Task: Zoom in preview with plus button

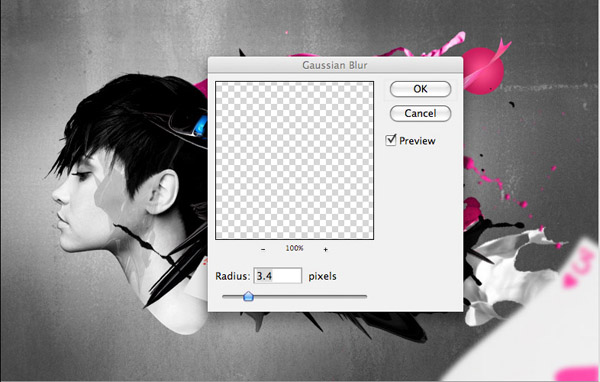Action: (x=325, y=249)
